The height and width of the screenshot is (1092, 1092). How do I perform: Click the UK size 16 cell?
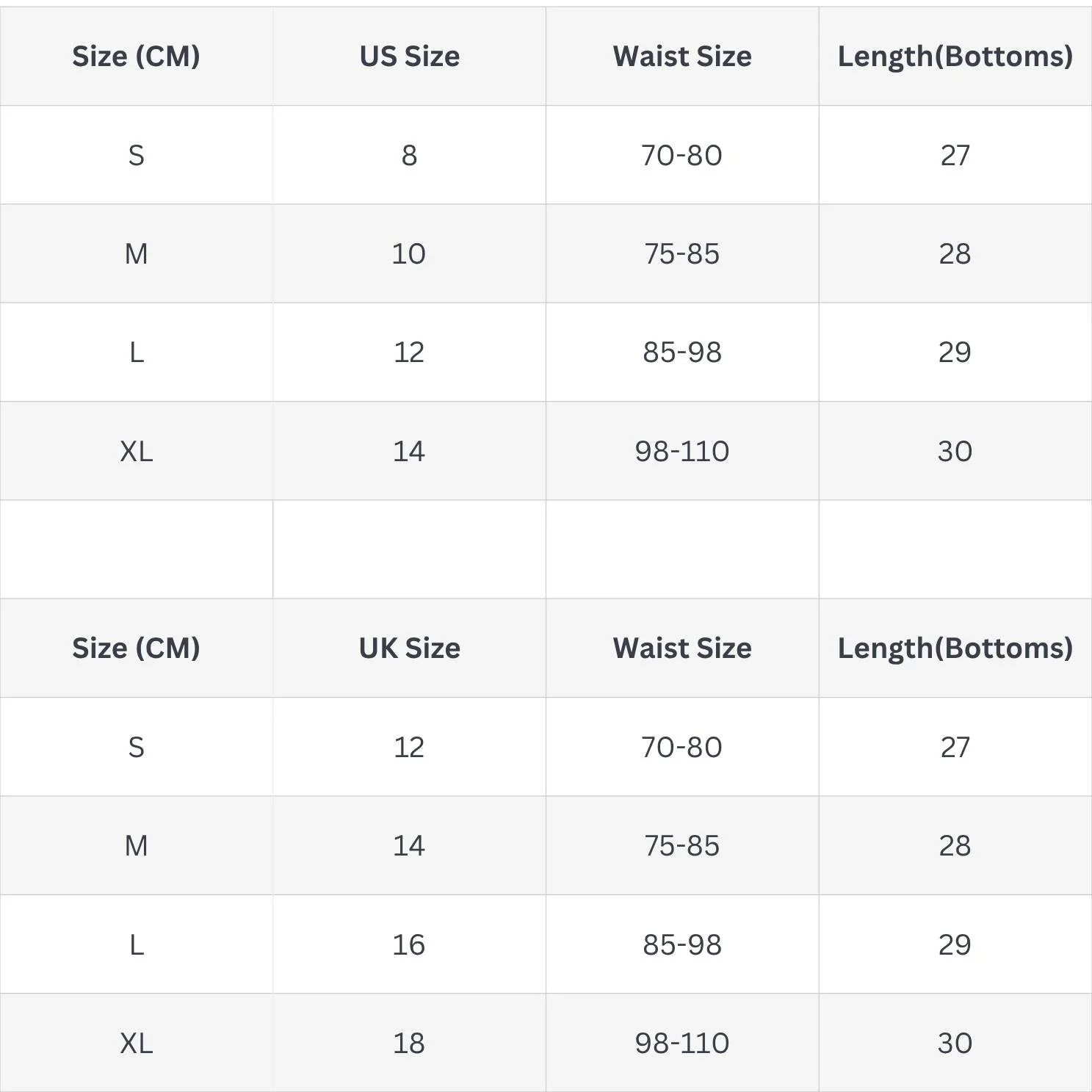click(x=409, y=944)
